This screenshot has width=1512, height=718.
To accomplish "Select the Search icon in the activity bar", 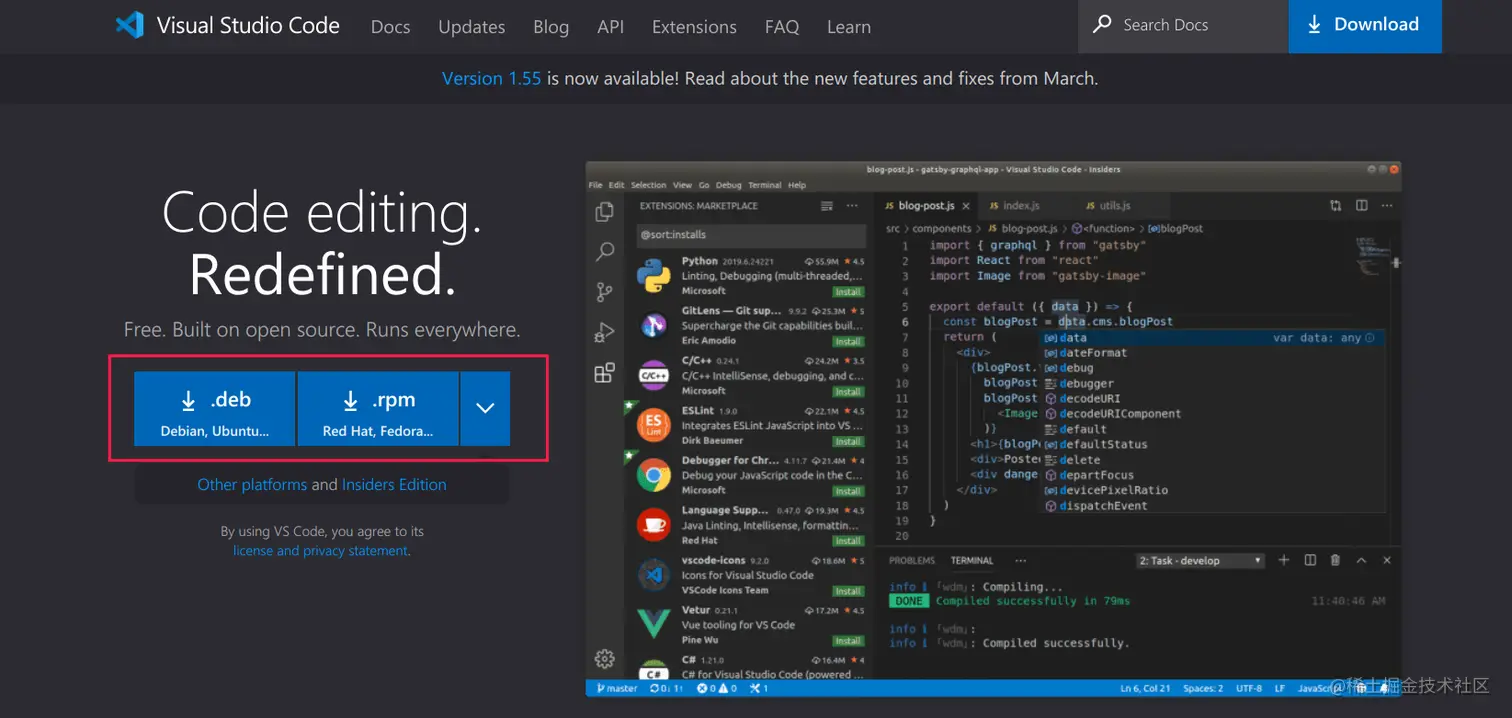I will coord(604,252).
